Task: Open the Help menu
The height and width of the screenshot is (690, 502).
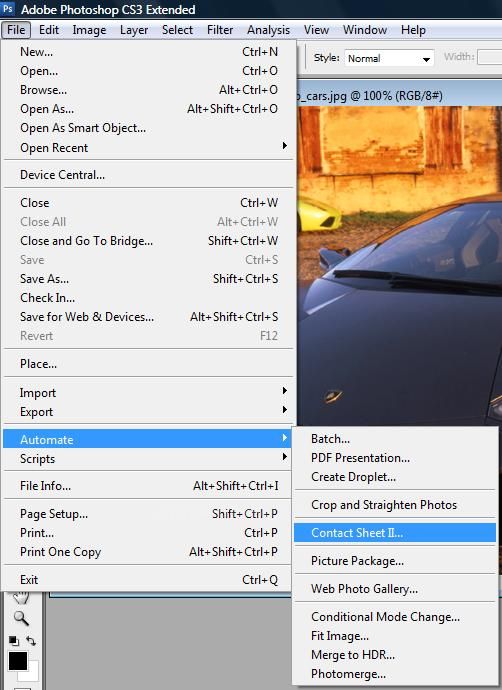Action: click(413, 30)
